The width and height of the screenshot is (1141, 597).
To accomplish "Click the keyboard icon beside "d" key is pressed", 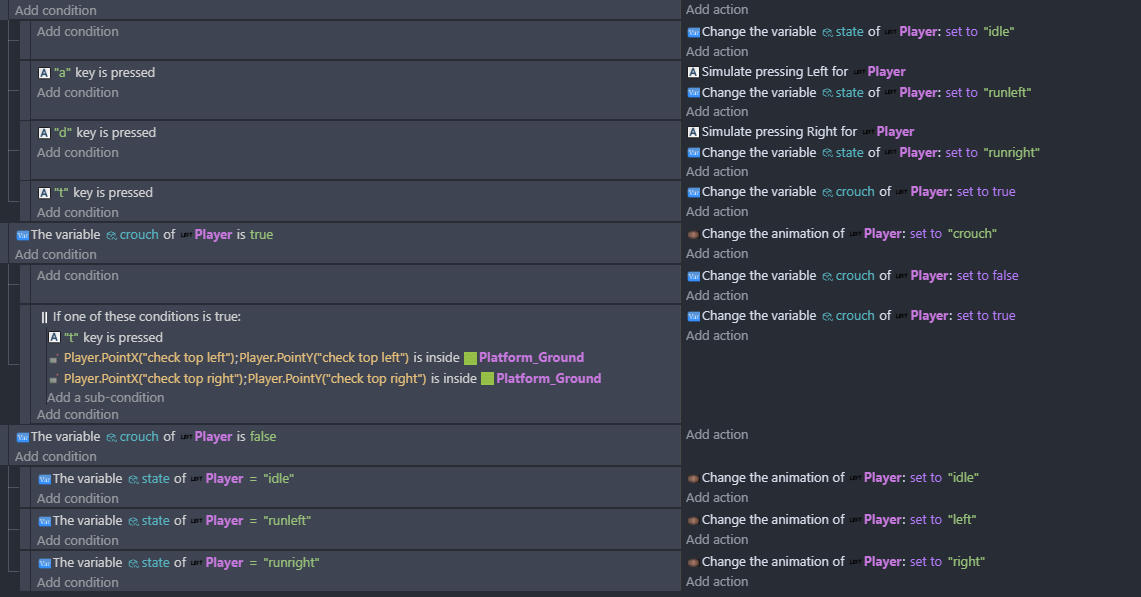I will coord(44,133).
